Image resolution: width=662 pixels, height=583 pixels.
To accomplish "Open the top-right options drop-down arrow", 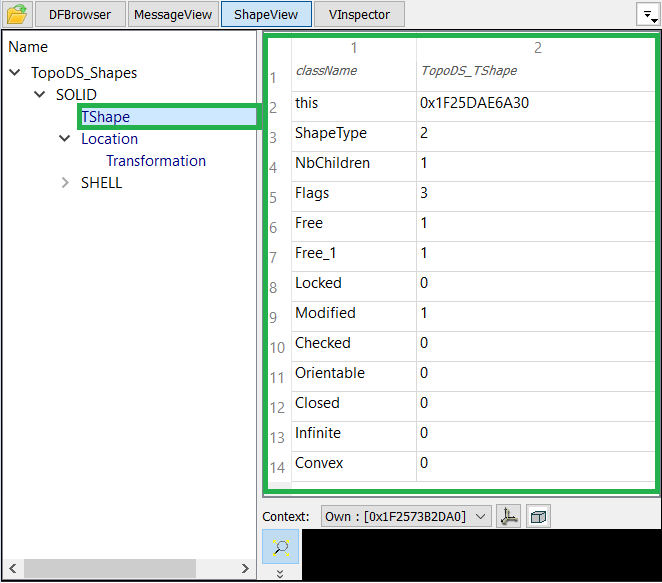I will point(647,15).
